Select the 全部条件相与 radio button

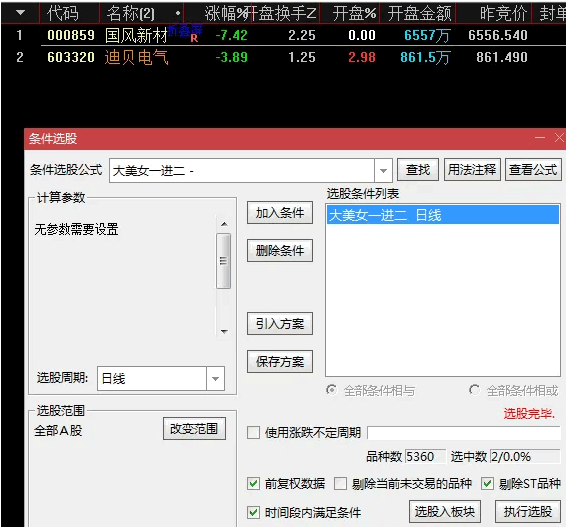[x=331, y=390]
